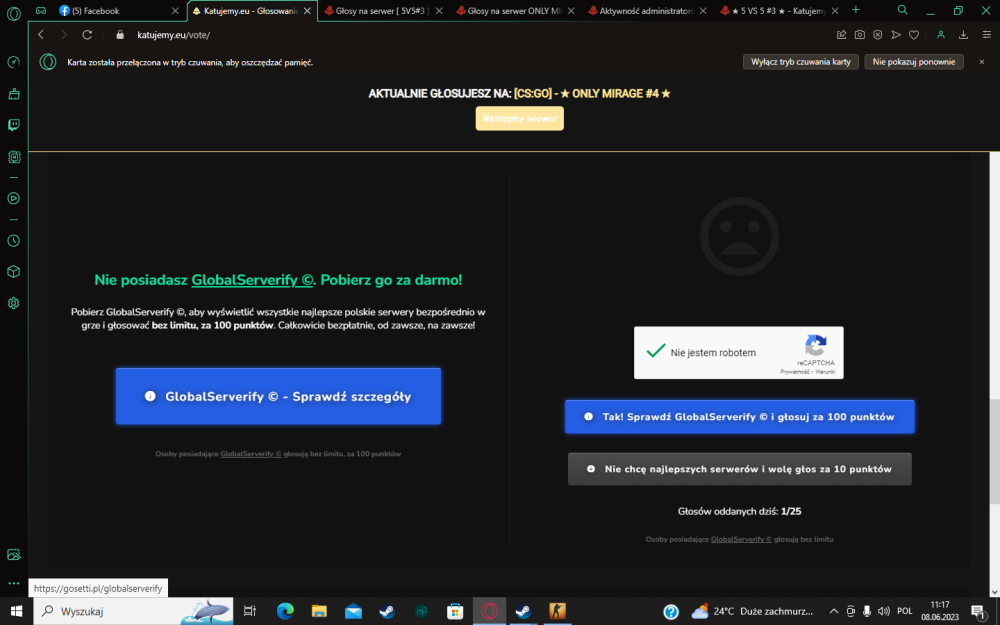This screenshot has width=1000, height=625.
Task: Open reCAPTCHA Prywatność link
Action: click(795, 372)
